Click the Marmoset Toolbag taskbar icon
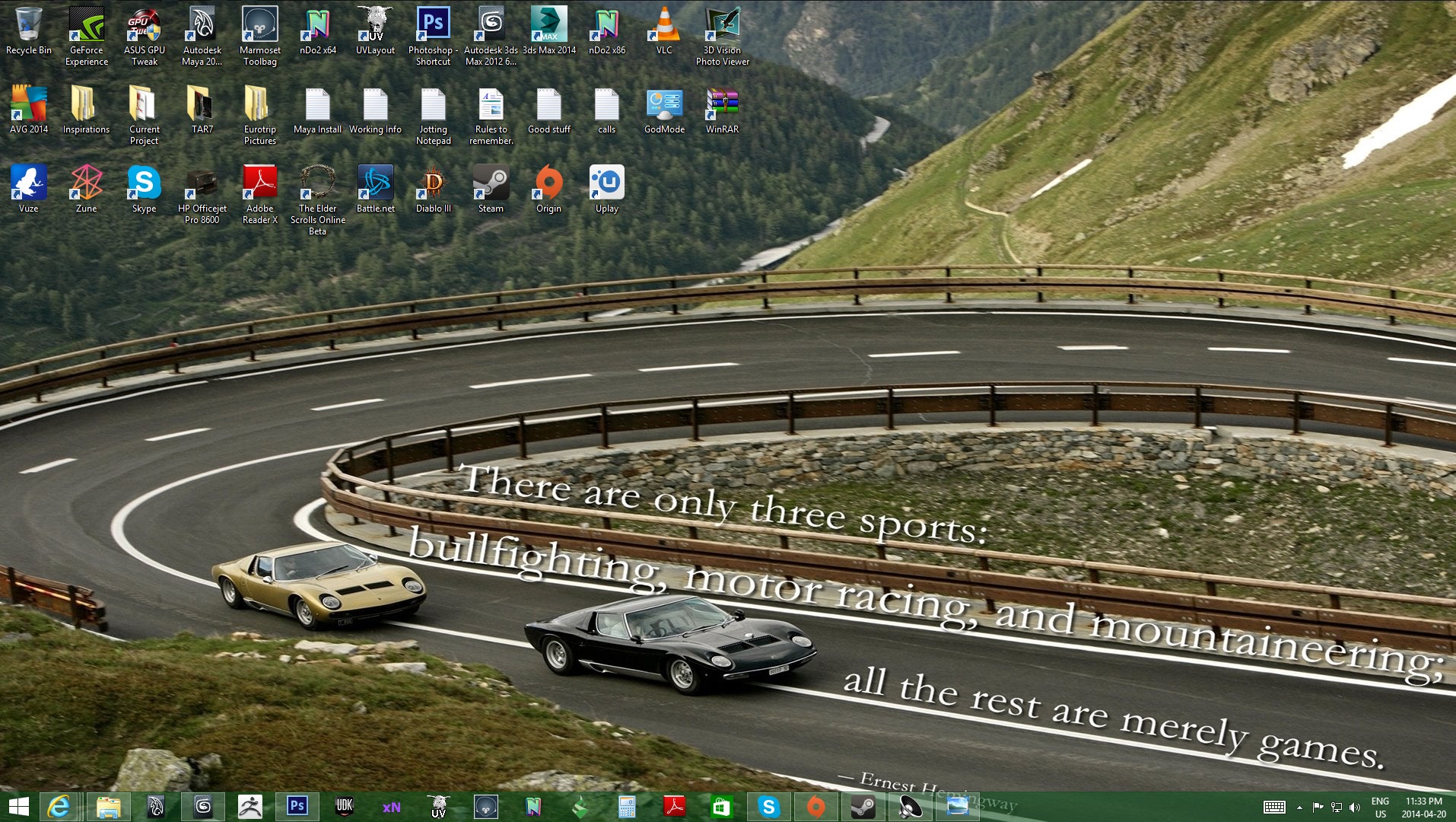1456x822 pixels. (486, 807)
